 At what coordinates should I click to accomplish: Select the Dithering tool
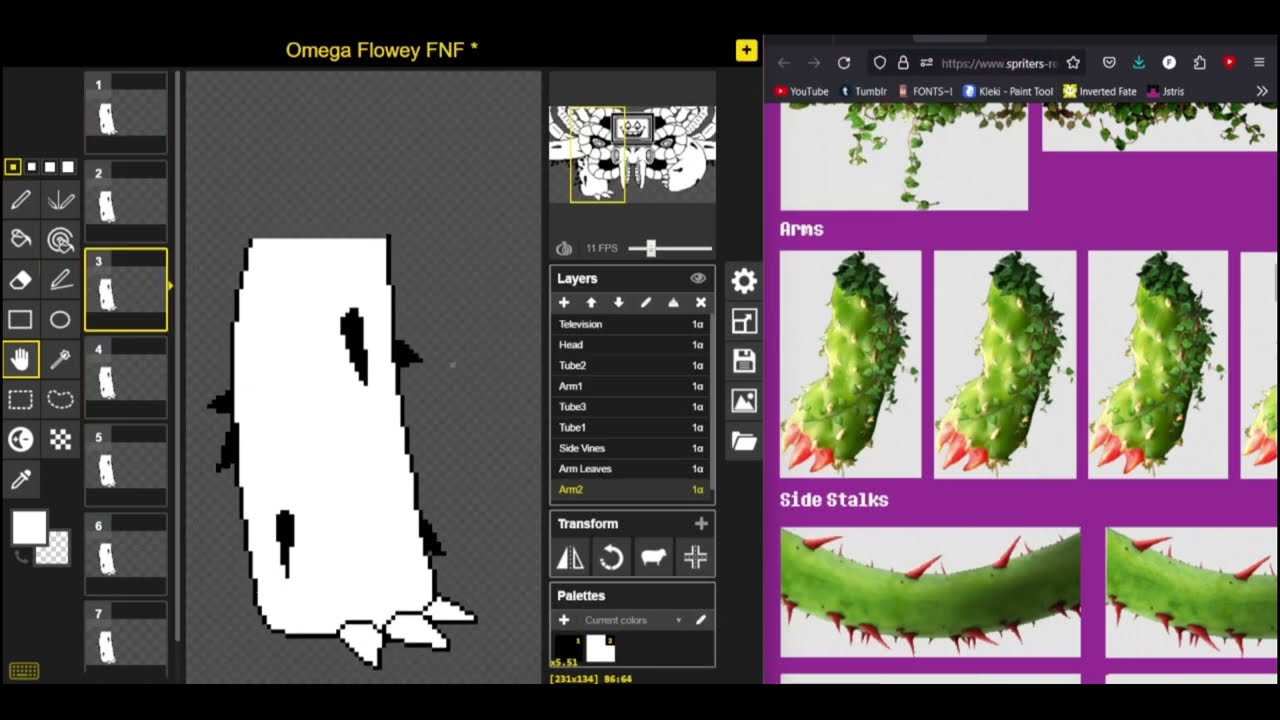[61, 439]
